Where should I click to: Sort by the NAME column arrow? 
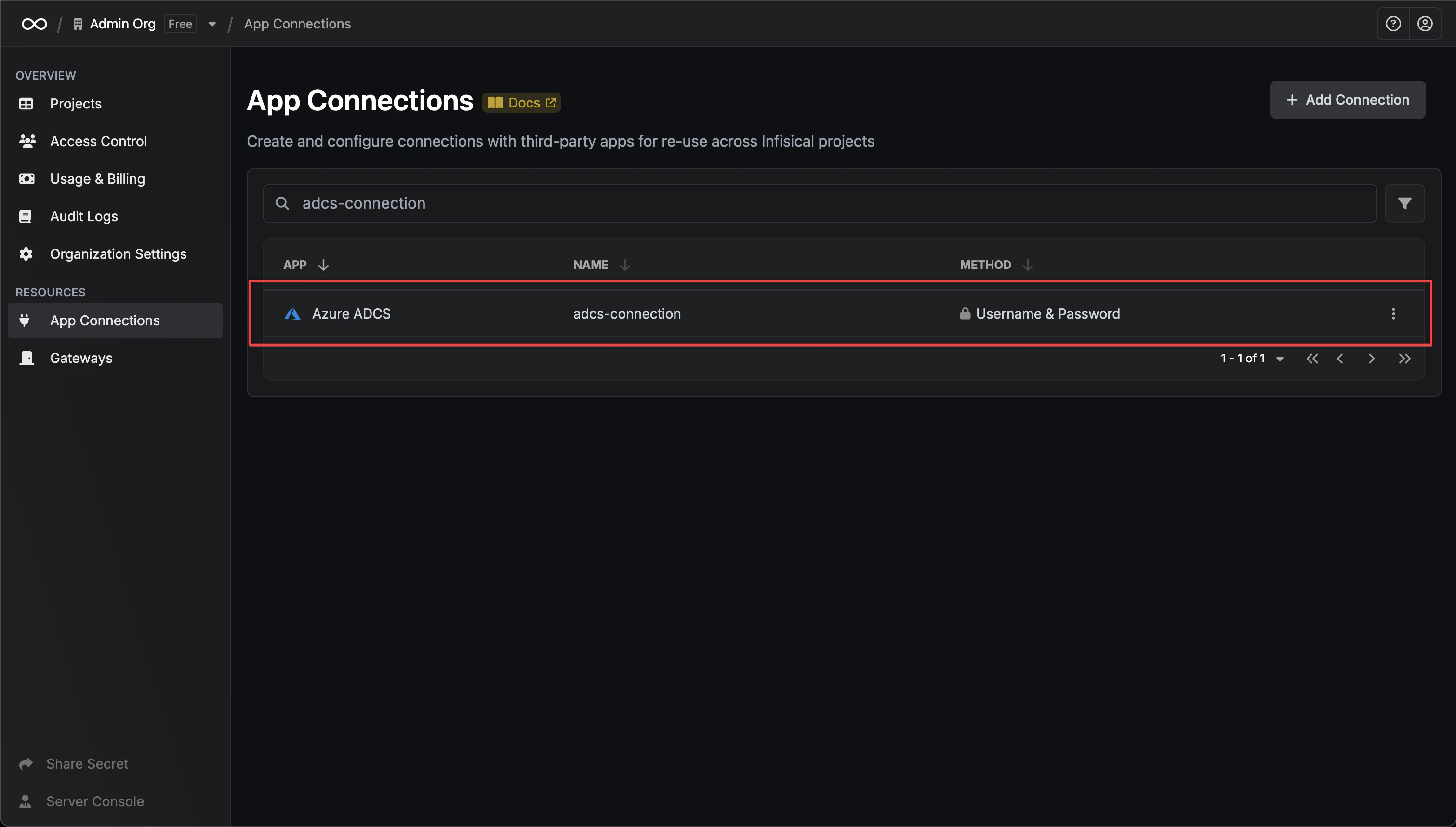tap(625, 265)
